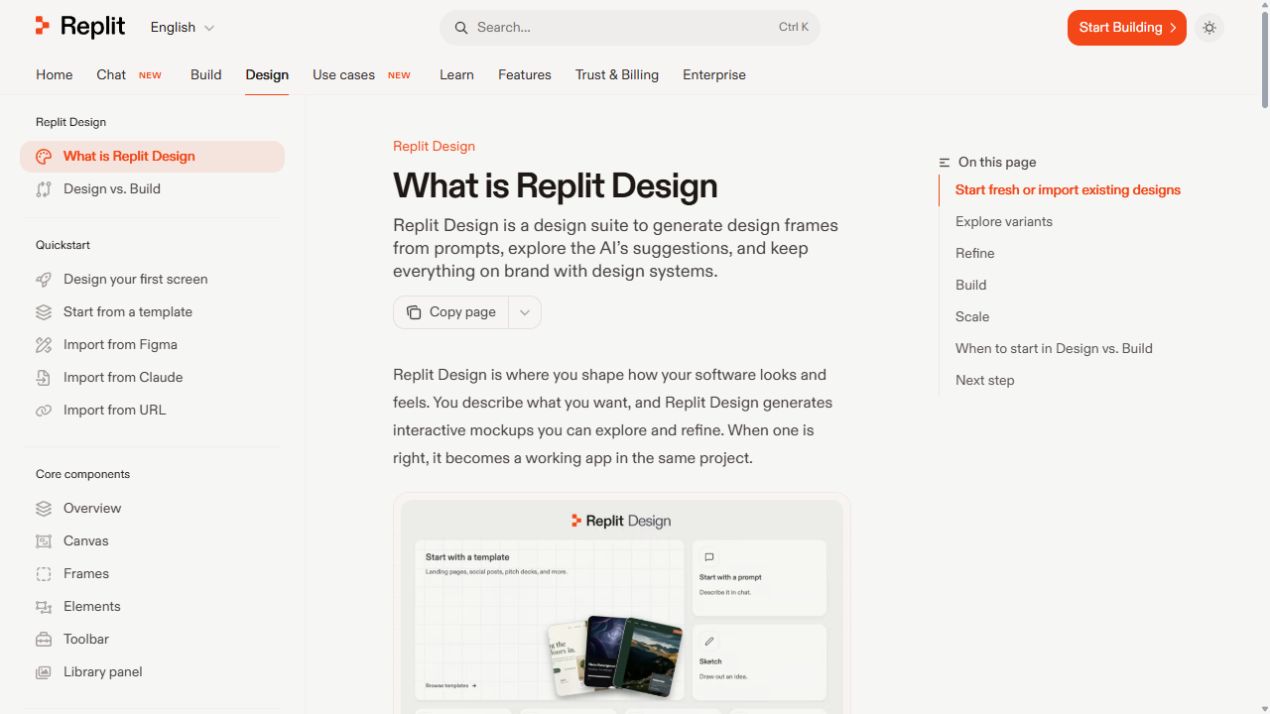Open the Design vs. Build sidebar page
The height and width of the screenshot is (714, 1270).
pyautogui.click(x=152, y=189)
